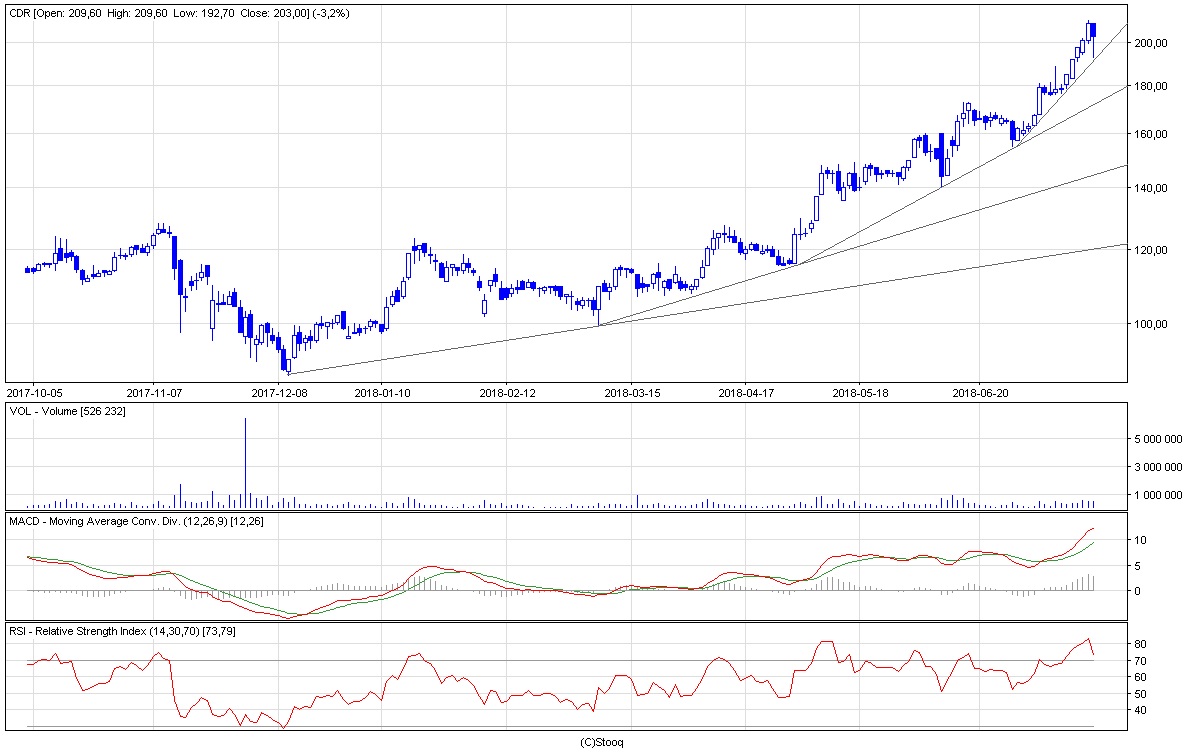Screen dimensions: 1200x750
Task: Click the (C)Stooq footer link
Action: [601, 741]
